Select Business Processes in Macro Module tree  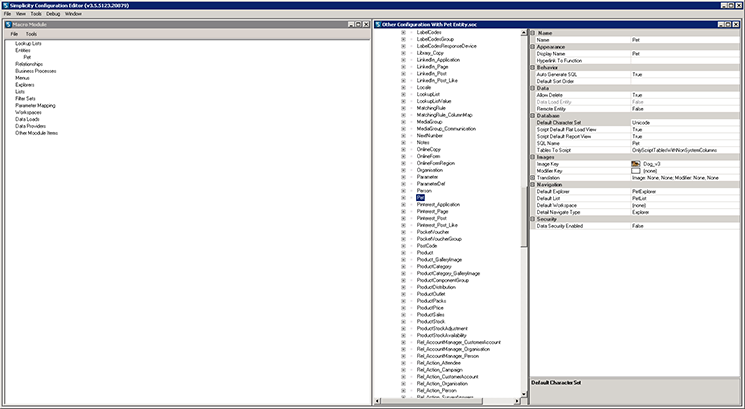pyautogui.click(x=36, y=71)
